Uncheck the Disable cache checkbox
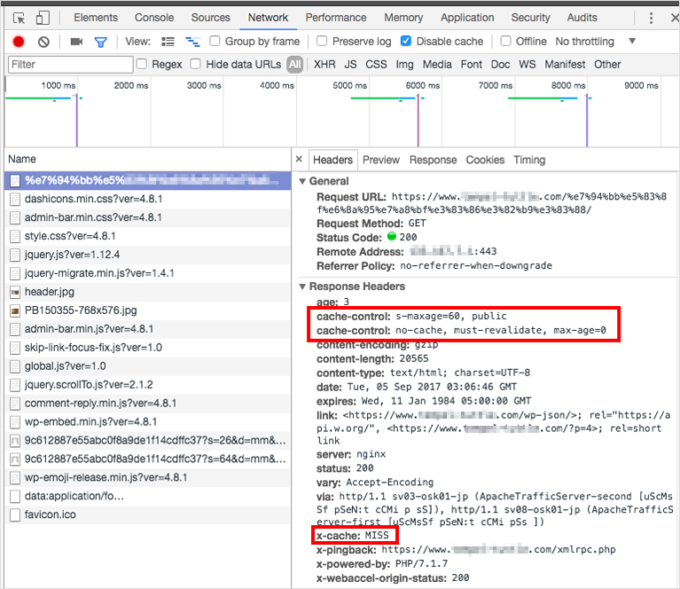 point(405,41)
